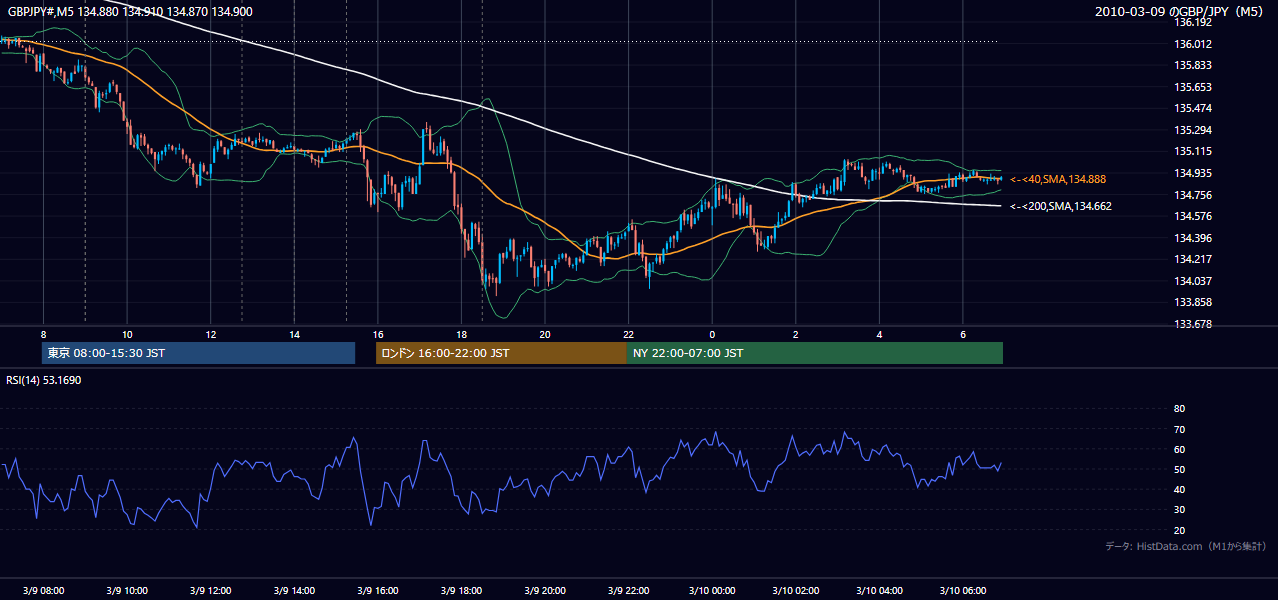Click price axis label 134.576
The image size is (1278, 600).
(1193, 216)
